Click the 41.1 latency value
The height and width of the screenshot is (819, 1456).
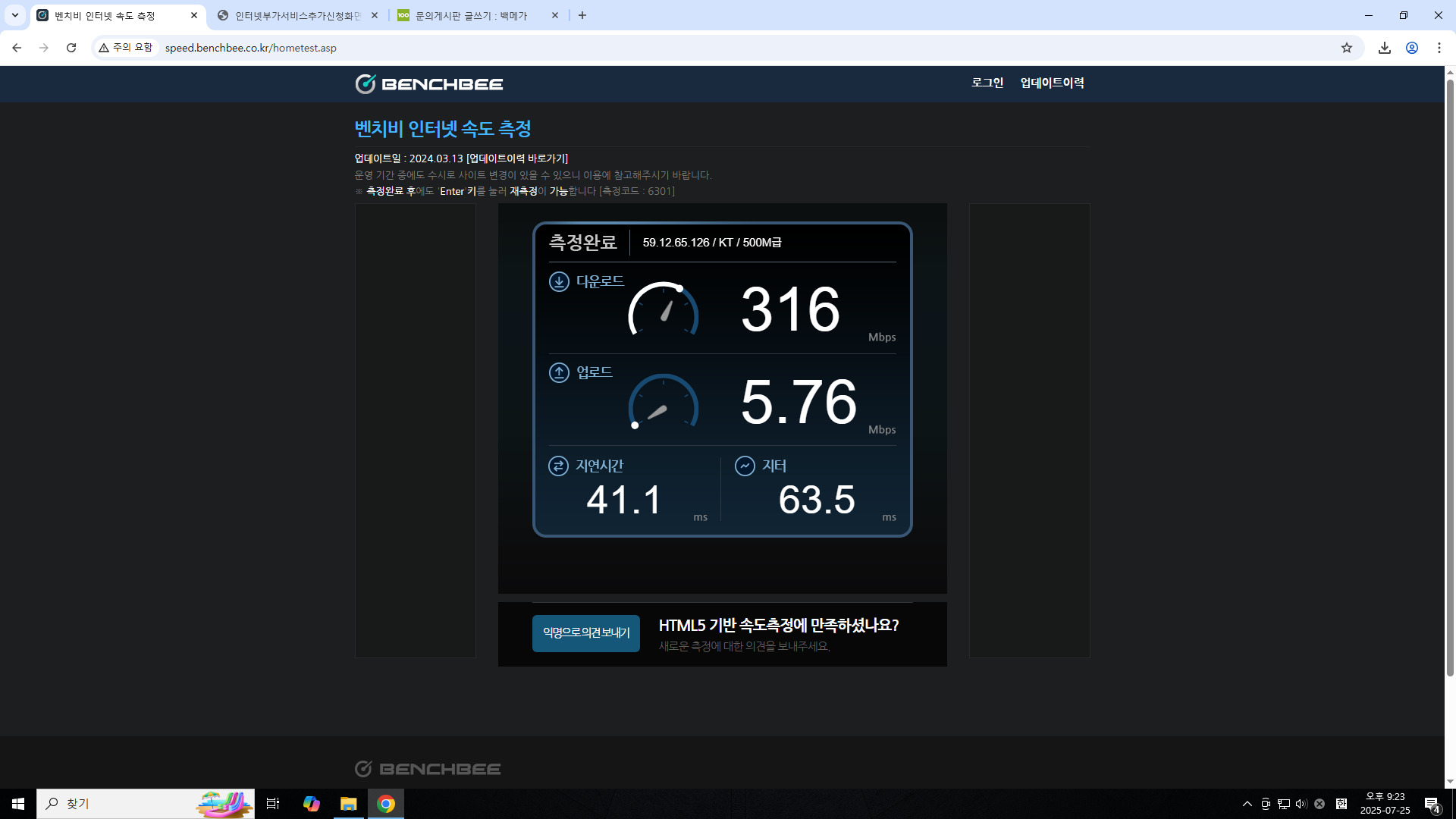624,500
